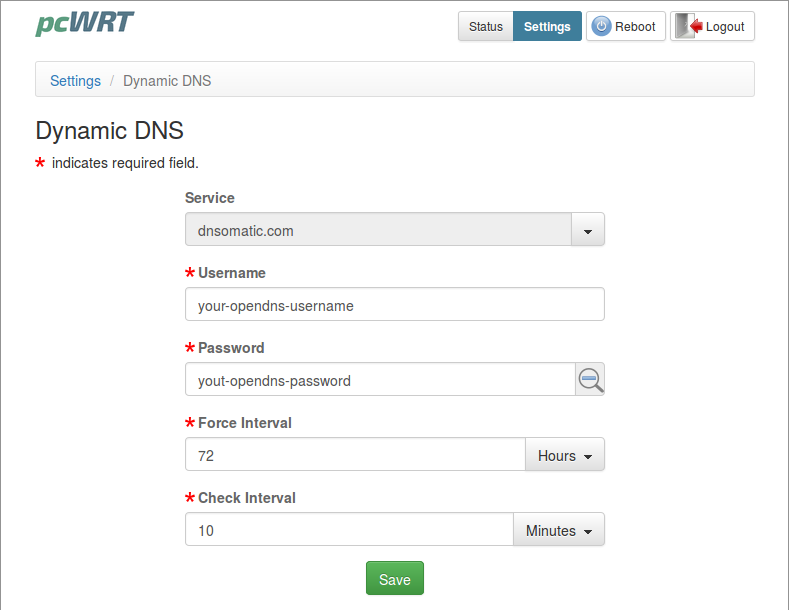Image resolution: width=789 pixels, height=610 pixels.
Task: Click the Check Interval value field
Action: pos(349,529)
